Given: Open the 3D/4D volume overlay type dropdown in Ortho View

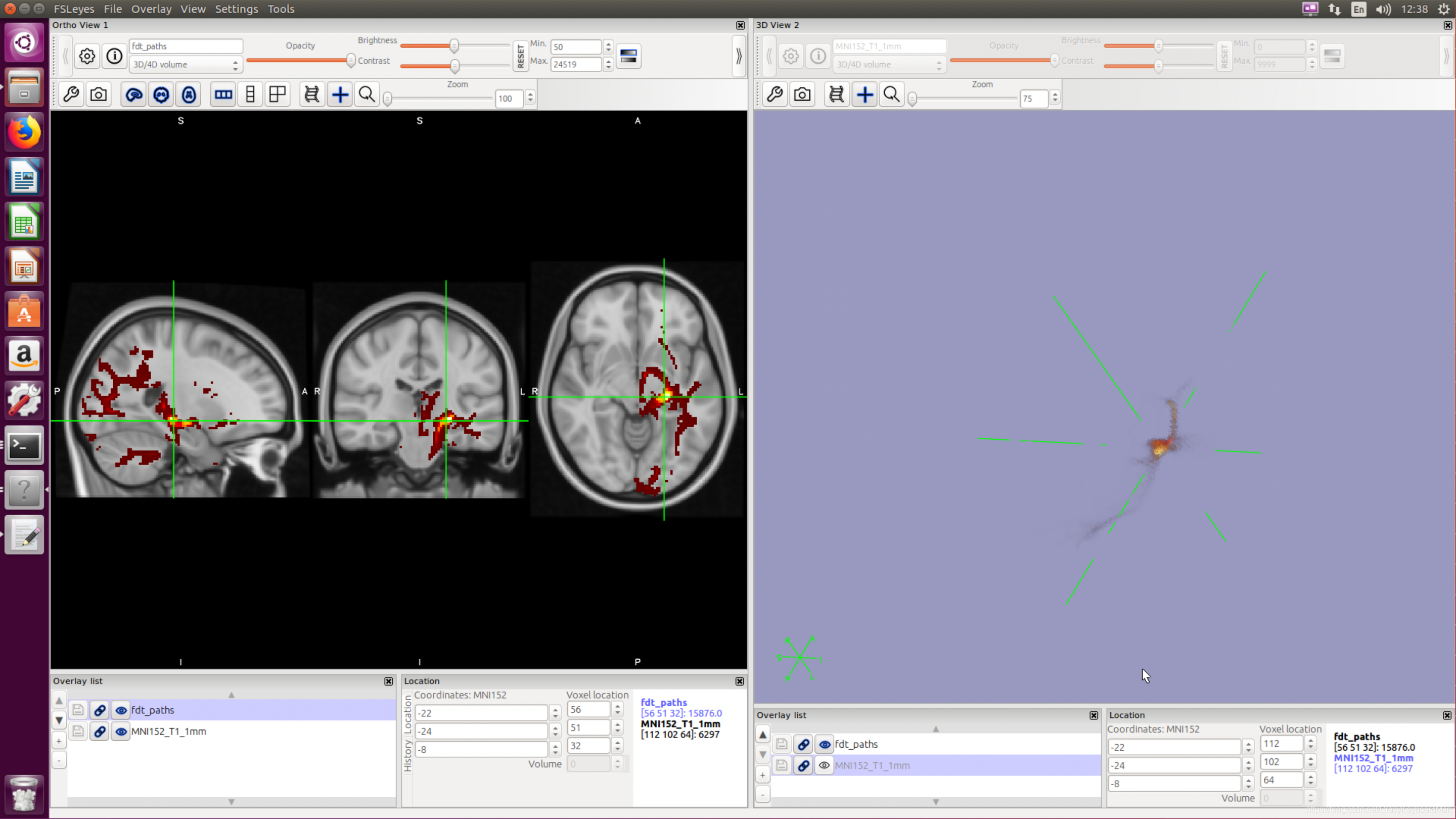Looking at the screenshot, I should click(186, 64).
